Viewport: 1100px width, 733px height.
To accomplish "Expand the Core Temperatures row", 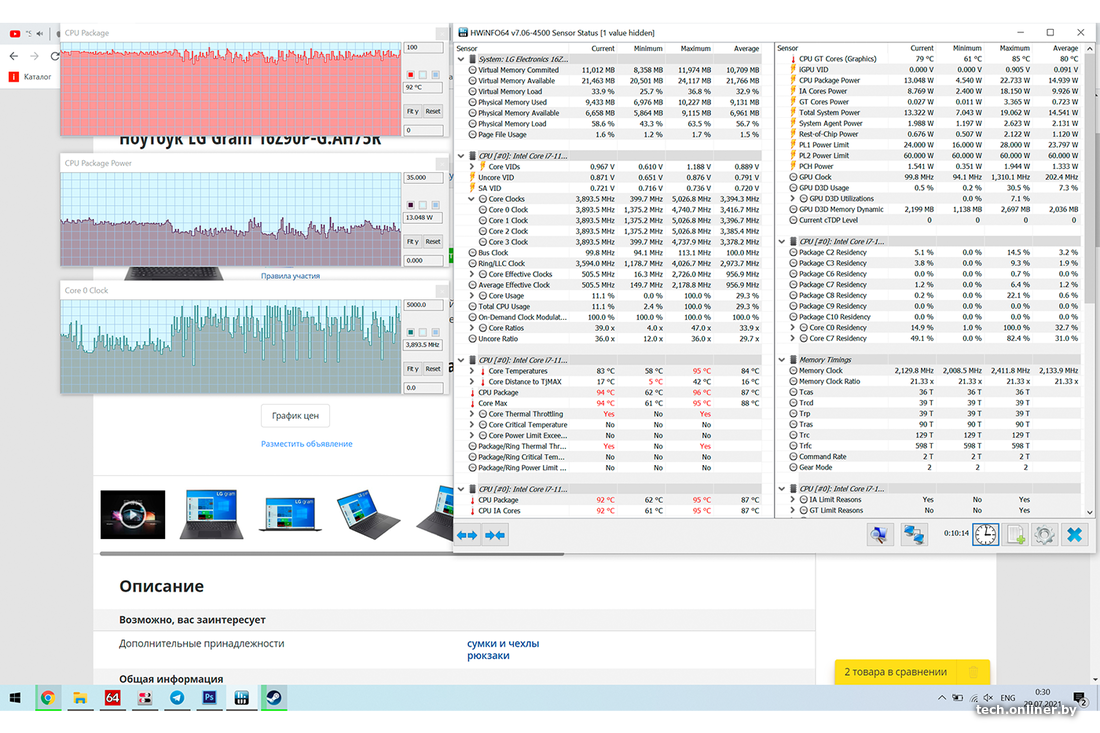I will pos(473,371).
